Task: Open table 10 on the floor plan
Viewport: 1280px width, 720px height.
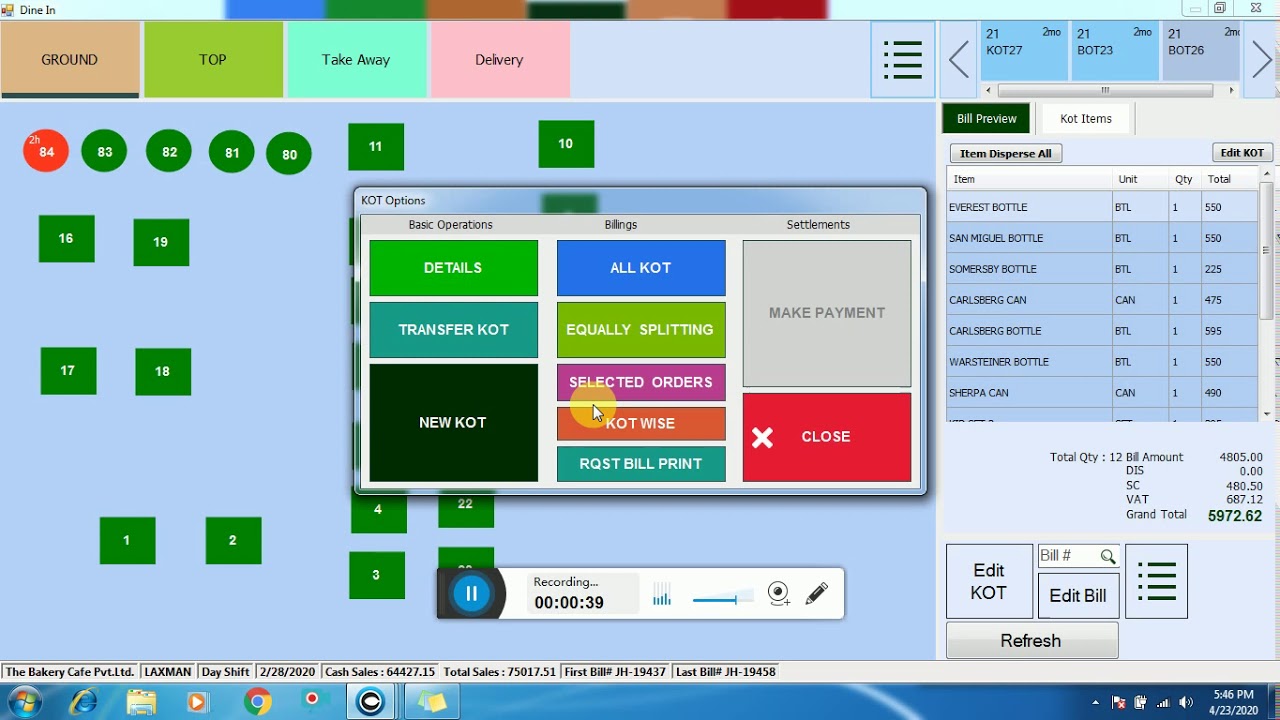Action: click(x=566, y=144)
